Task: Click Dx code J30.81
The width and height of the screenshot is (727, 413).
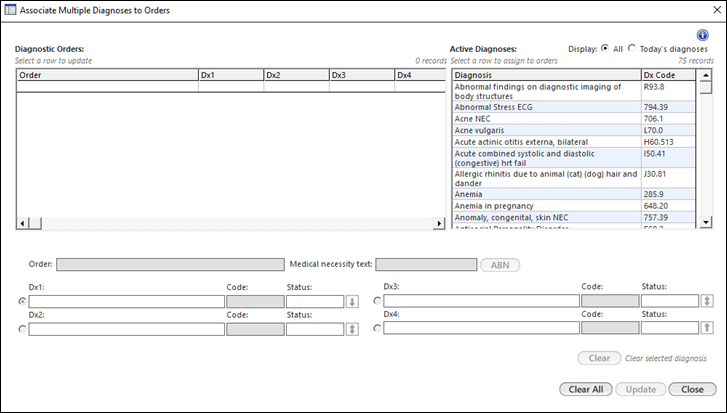Action: 655,174
